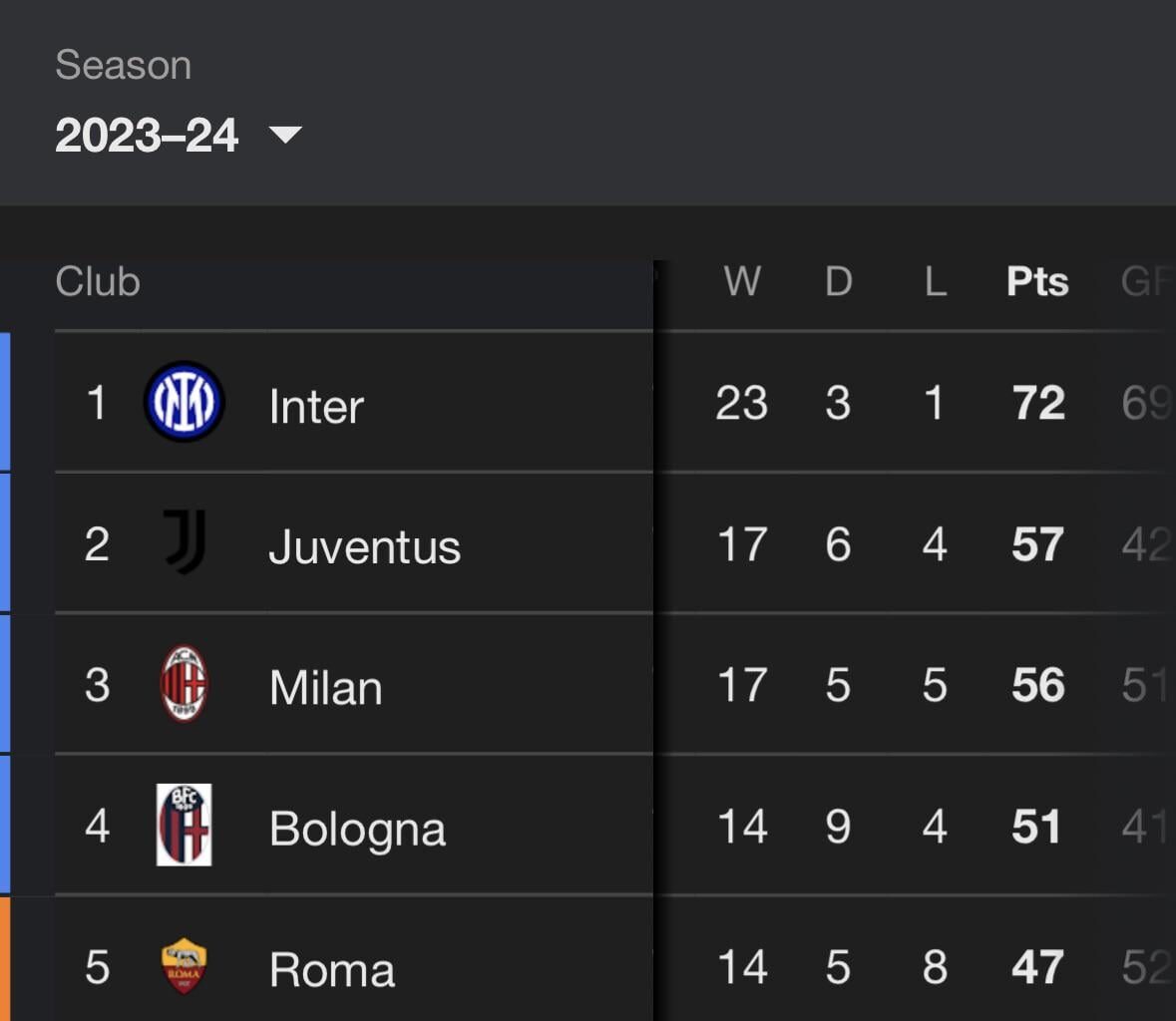Select the Roma team name
Image resolution: width=1176 pixels, height=1021 pixels.
332,970
